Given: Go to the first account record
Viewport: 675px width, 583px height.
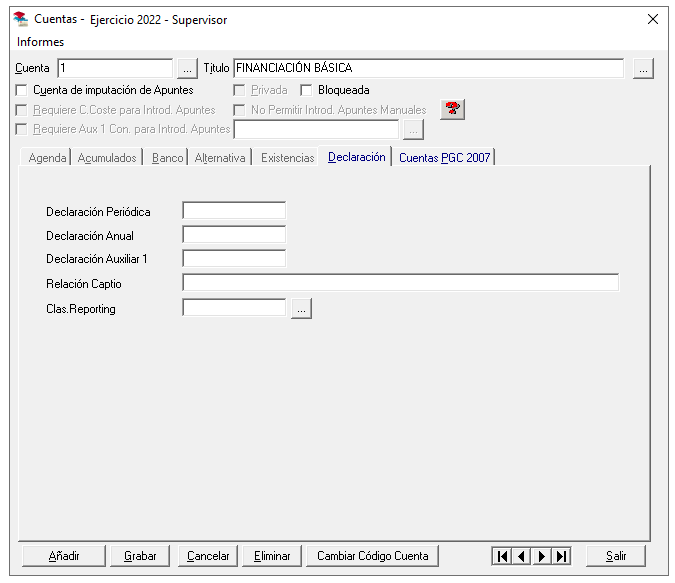Looking at the screenshot, I should (502, 556).
